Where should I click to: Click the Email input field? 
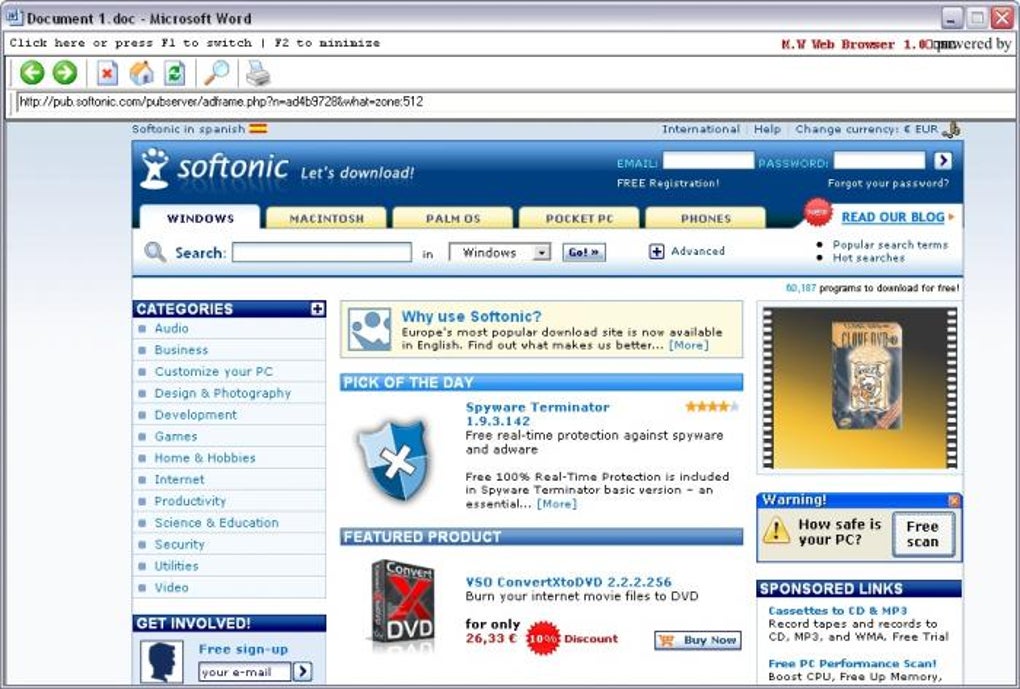pos(708,160)
